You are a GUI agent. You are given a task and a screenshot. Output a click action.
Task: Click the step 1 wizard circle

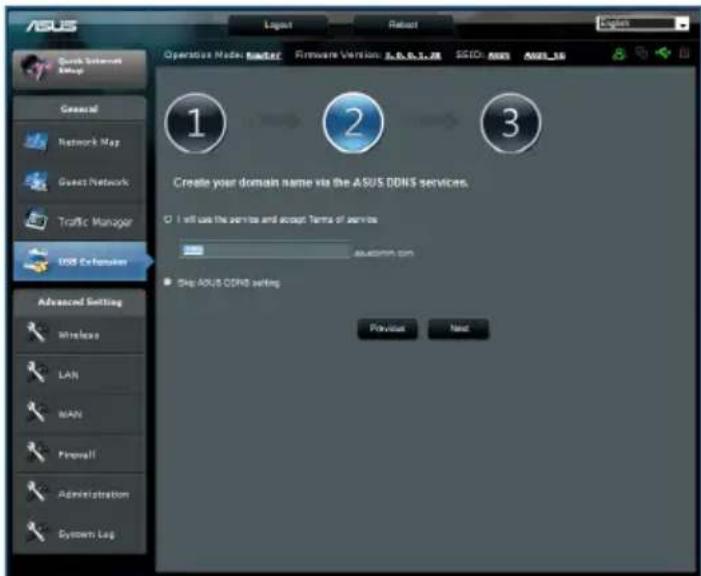click(195, 123)
